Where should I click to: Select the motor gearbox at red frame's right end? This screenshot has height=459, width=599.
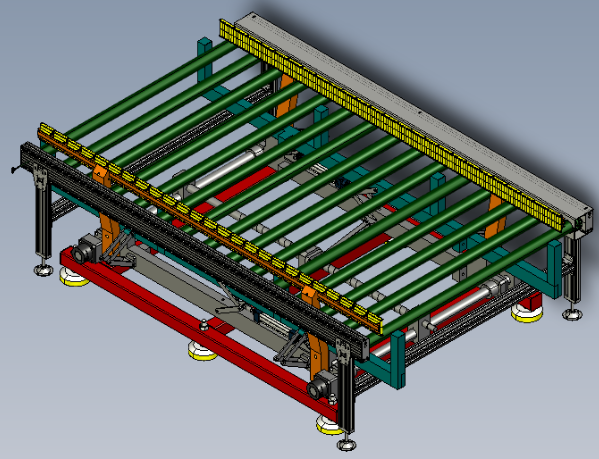click(x=322, y=385)
